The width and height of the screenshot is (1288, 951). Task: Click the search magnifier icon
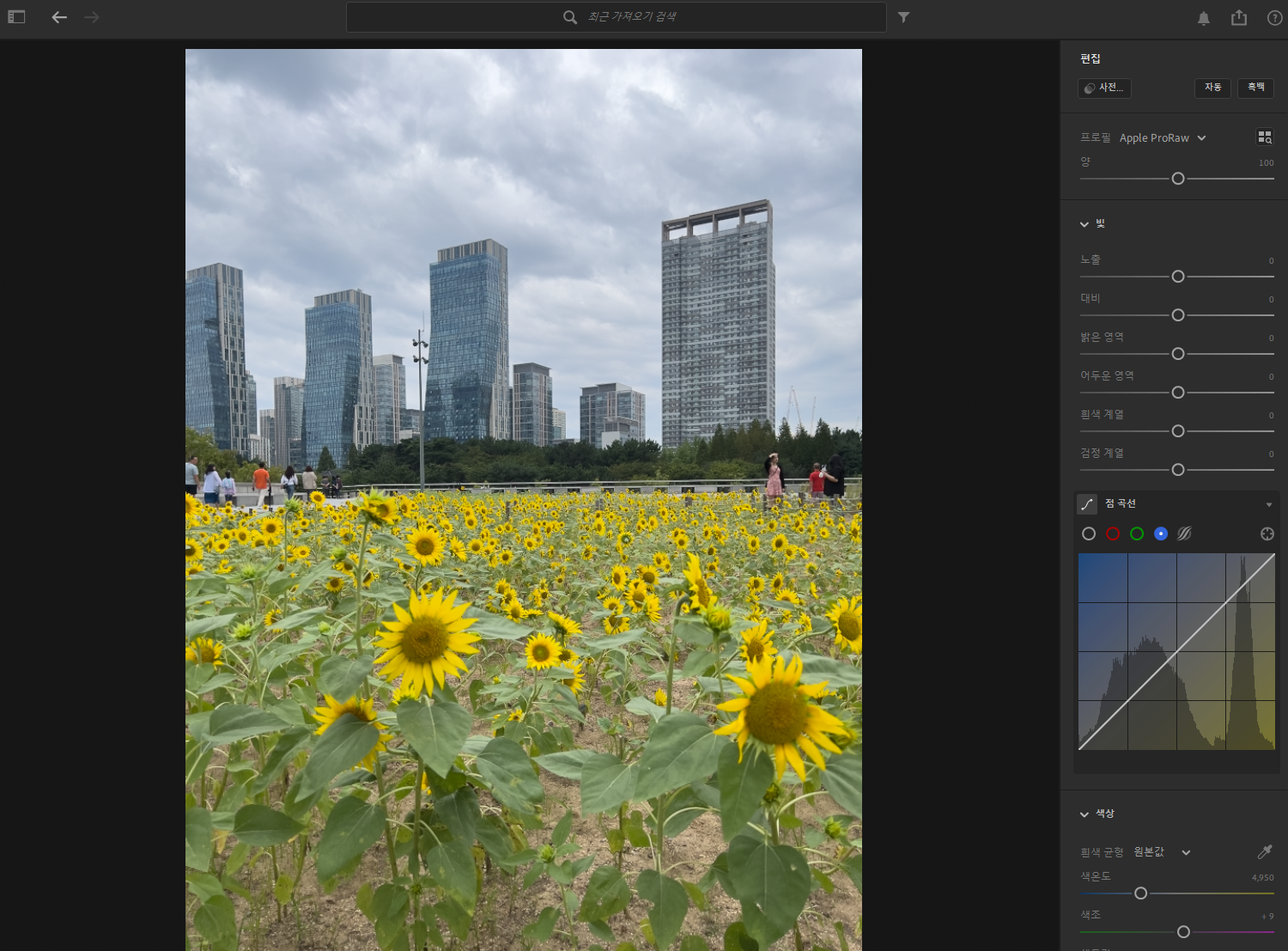[570, 17]
